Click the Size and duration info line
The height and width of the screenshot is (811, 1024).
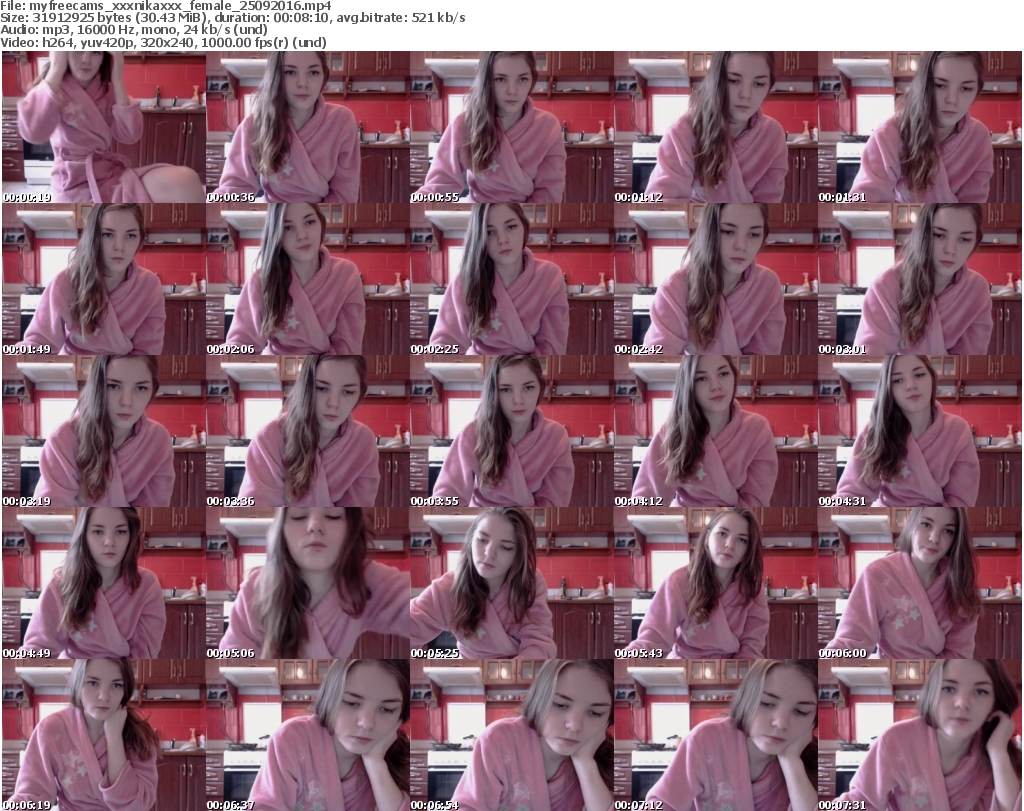click(234, 18)
